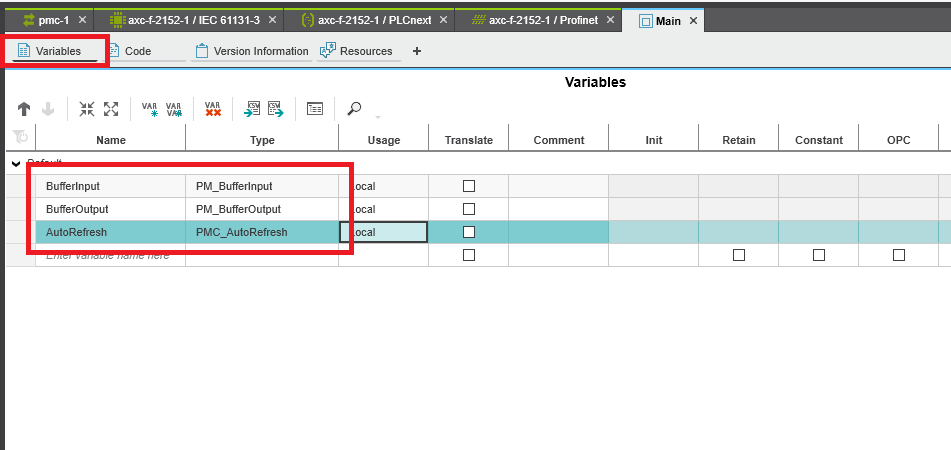This screenshot has height=450, width=951.
Task: Click the expand all groups icon
Action: [x=111, y=109]
